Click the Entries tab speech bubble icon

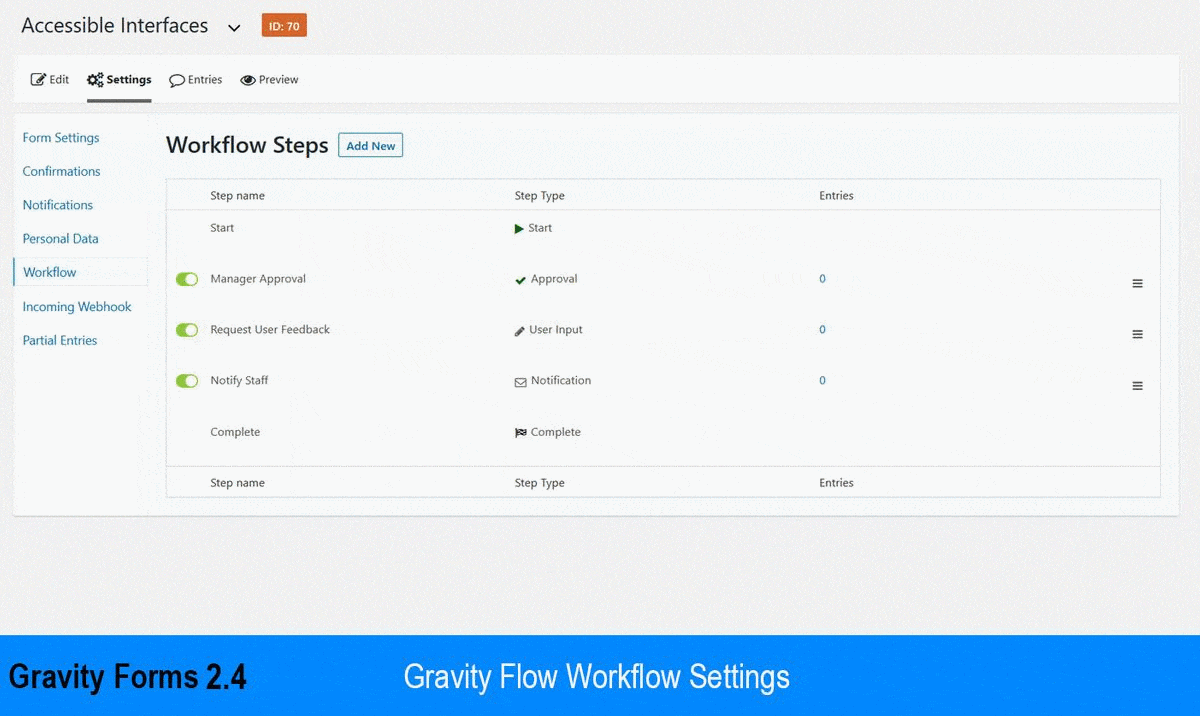[177, 80]
